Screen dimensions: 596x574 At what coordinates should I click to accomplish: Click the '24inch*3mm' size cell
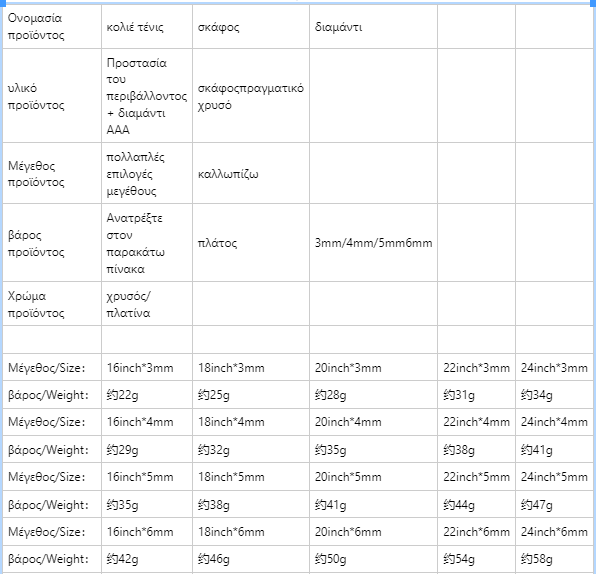[x=555, y=368]
